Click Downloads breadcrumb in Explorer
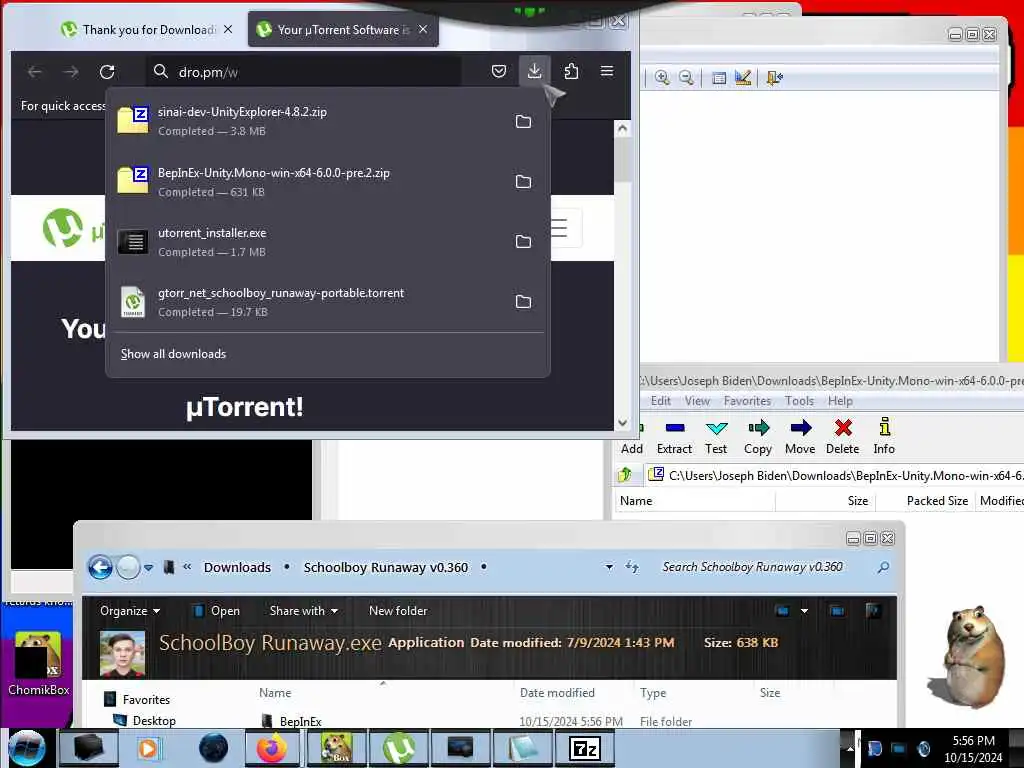 point(237,568)
